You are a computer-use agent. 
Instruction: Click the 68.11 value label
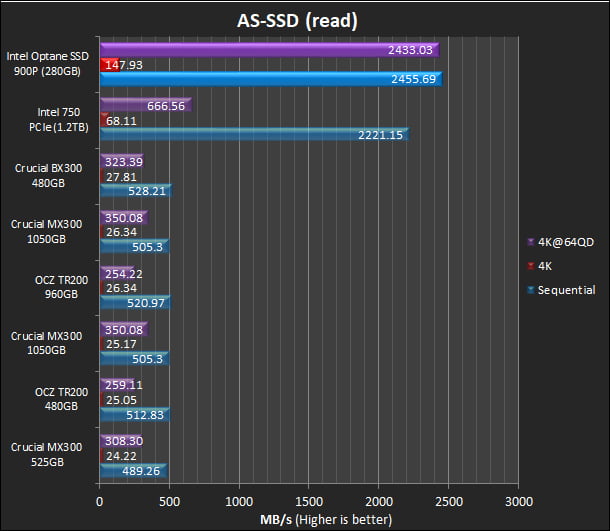[121, 121]
